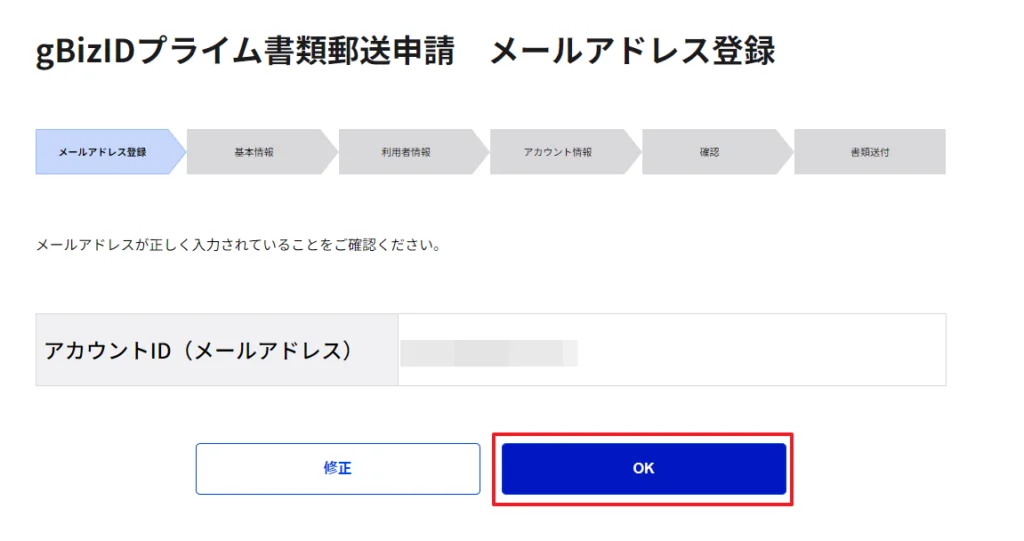
Task: Select the メールアドレス登録 step in progress bar
Action: click(102, 152)
